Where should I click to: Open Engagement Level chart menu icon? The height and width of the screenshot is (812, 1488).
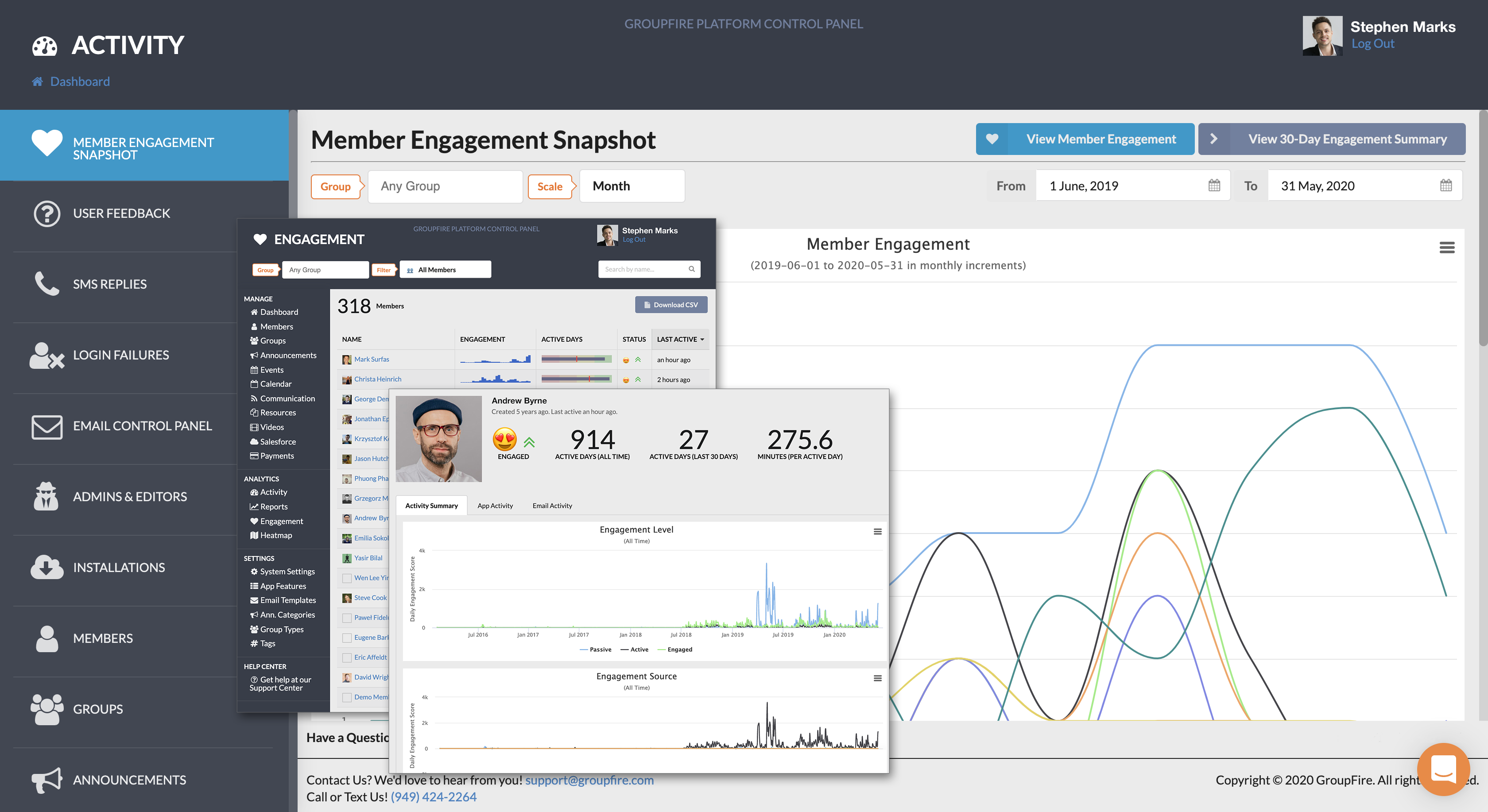coord(877,532)
